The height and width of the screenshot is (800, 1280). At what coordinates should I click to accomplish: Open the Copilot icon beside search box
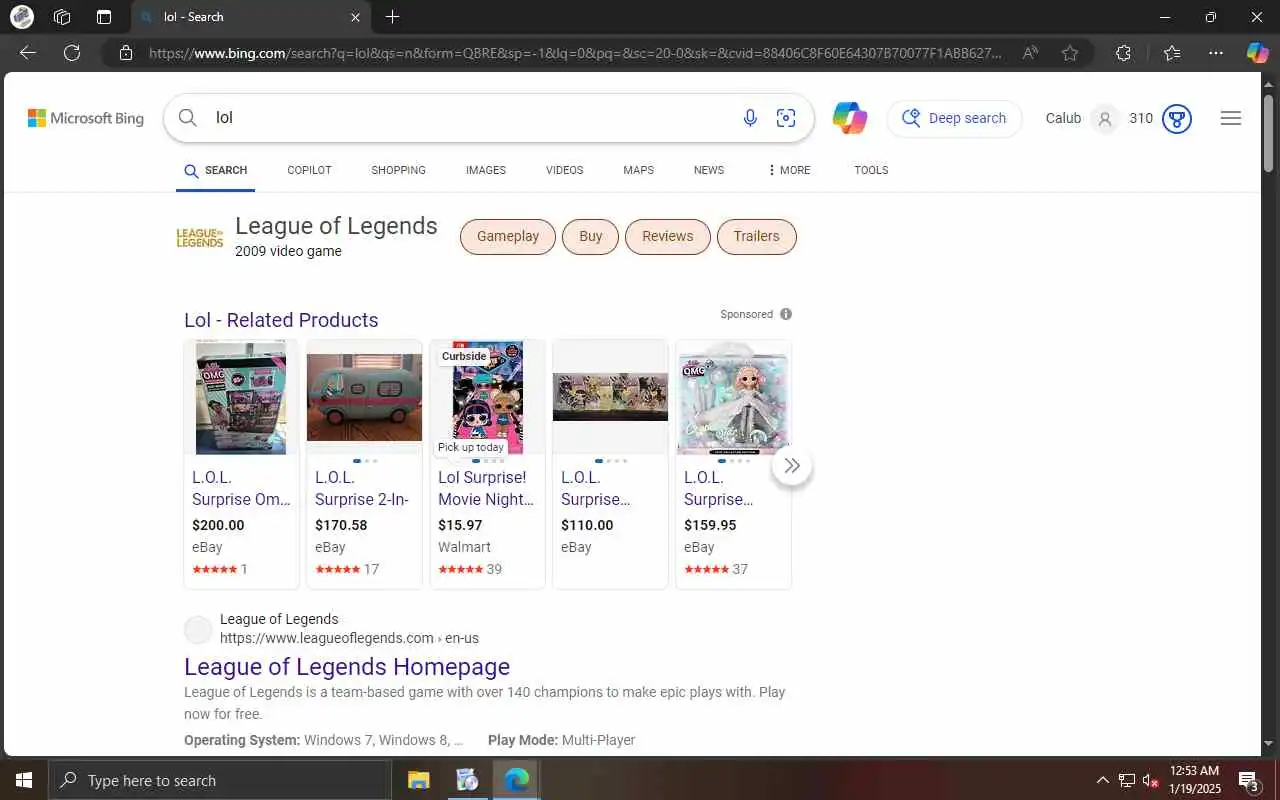(850, 118)
